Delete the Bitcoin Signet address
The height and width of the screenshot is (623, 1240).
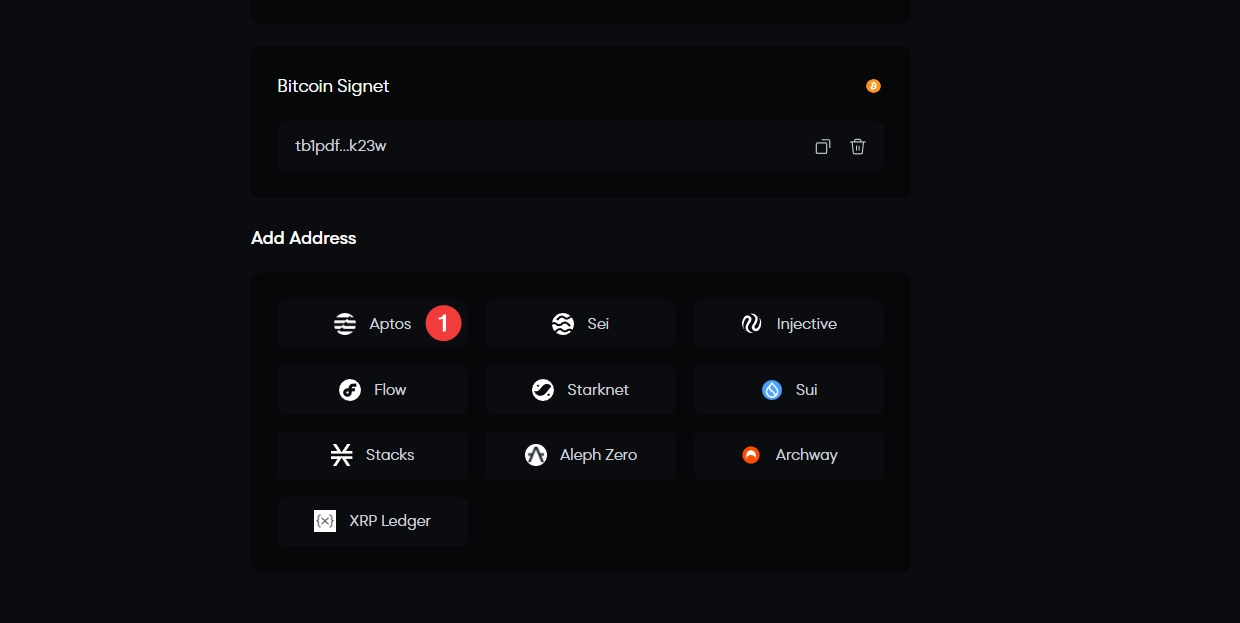coord(857,147)
